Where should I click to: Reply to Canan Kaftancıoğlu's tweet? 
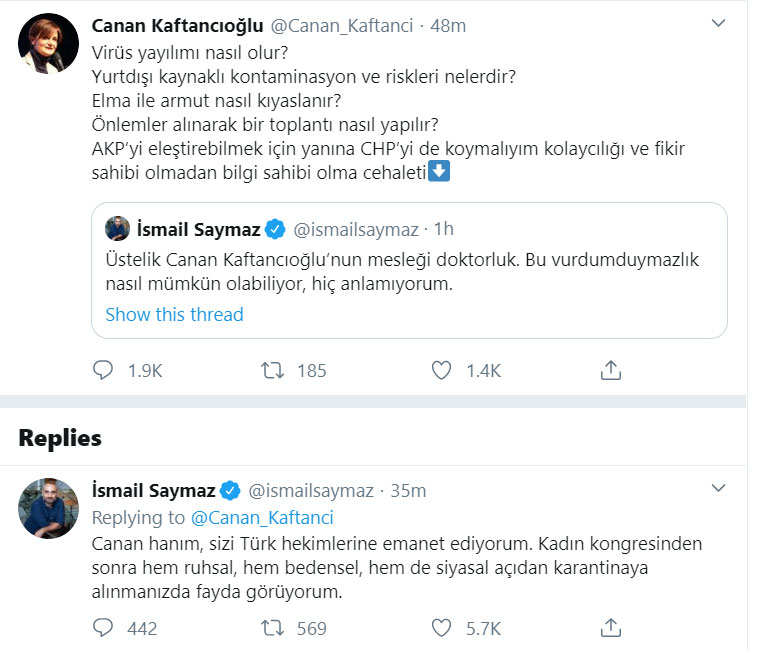(104, 371)
